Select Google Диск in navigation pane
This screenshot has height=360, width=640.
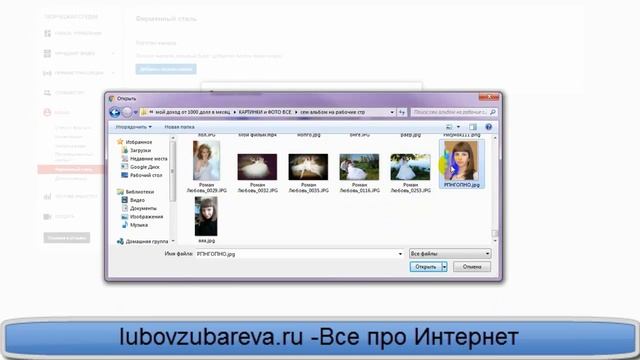[144, 167]
